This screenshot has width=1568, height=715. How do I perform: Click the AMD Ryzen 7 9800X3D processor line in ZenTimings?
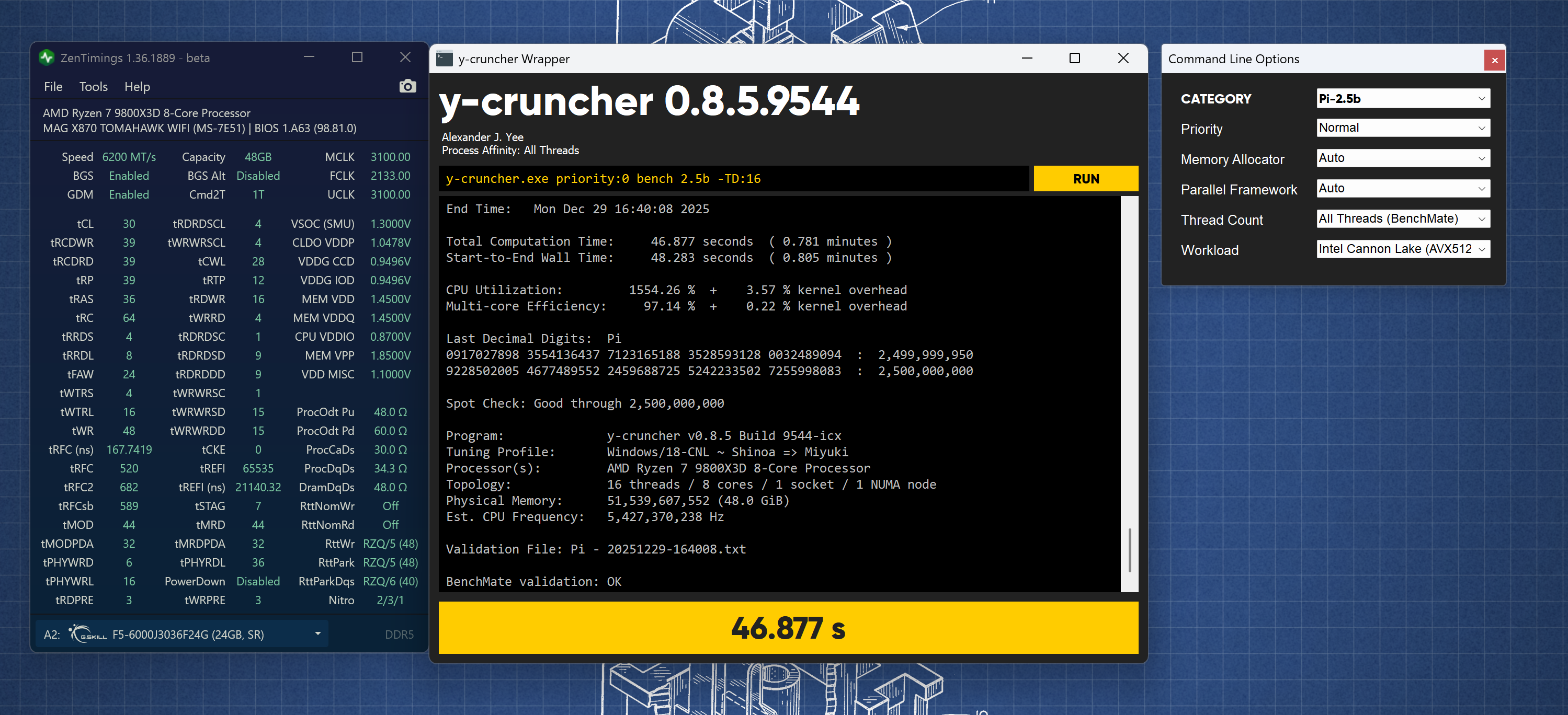(146, 113)
